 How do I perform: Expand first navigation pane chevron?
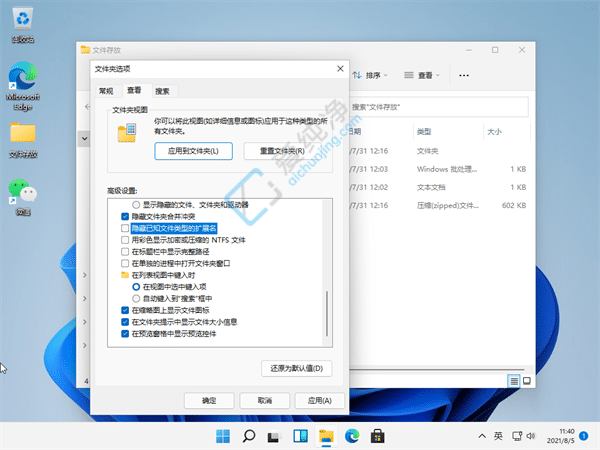tap(85, 275)
